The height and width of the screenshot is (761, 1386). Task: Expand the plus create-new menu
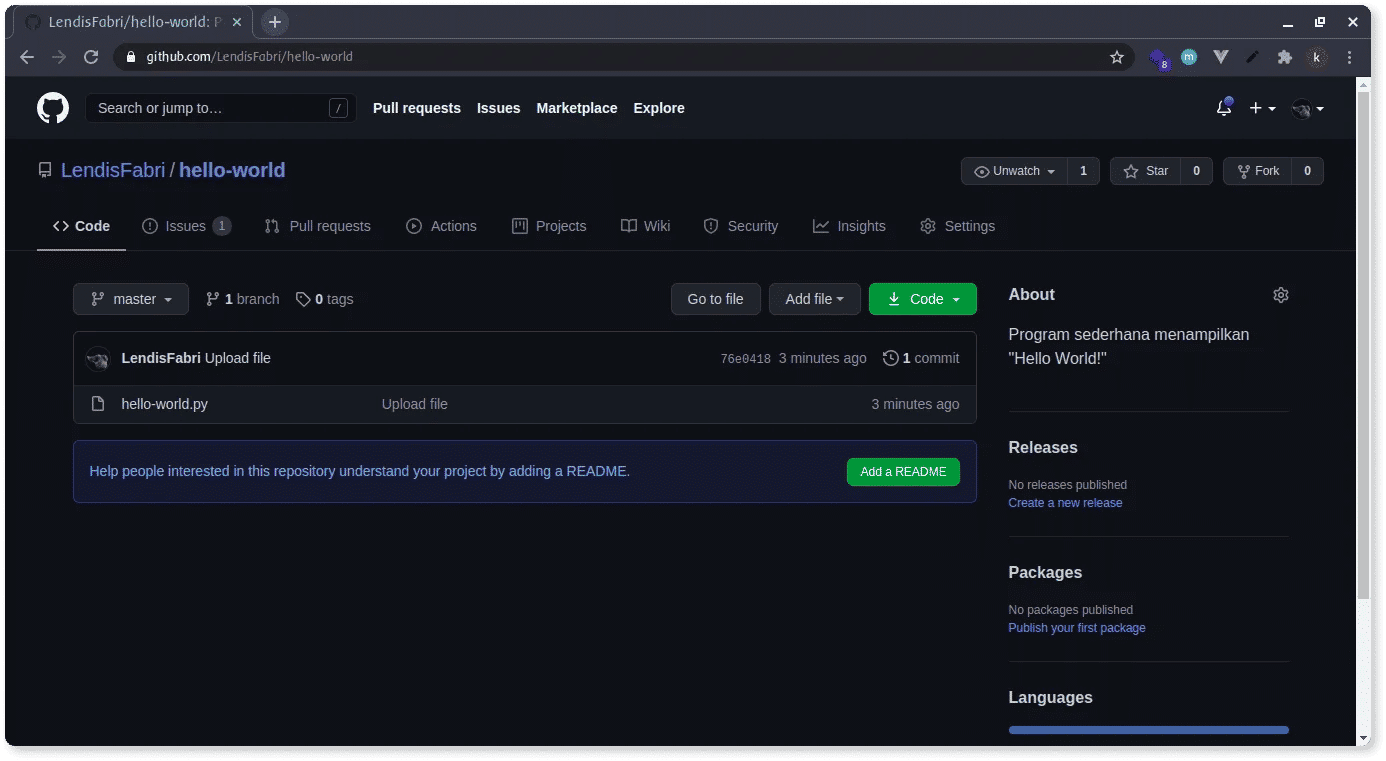click(x=1262, y=108)
